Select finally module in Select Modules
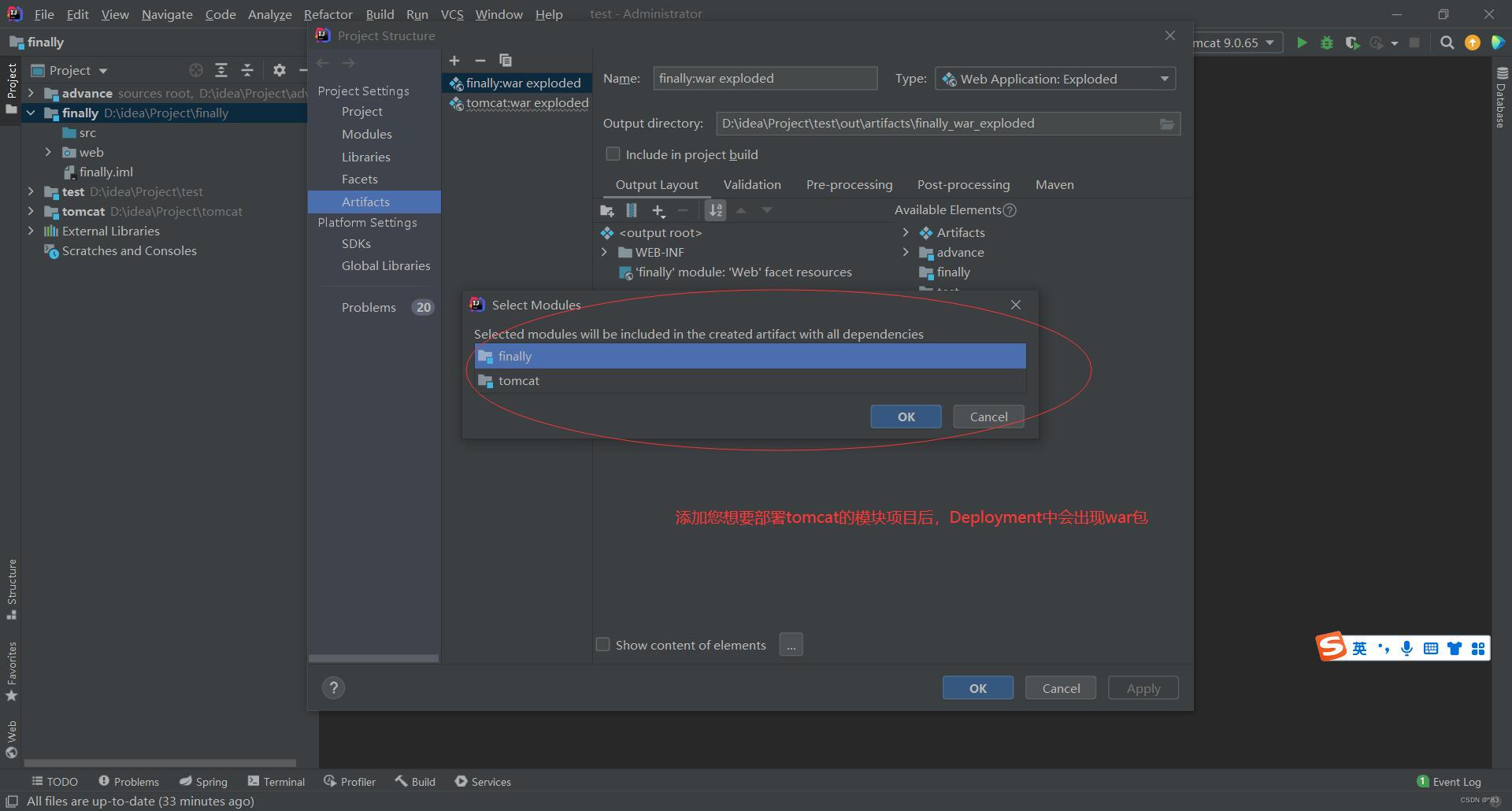The width and height of the screenshot is (1512, 811). (750, 356)
